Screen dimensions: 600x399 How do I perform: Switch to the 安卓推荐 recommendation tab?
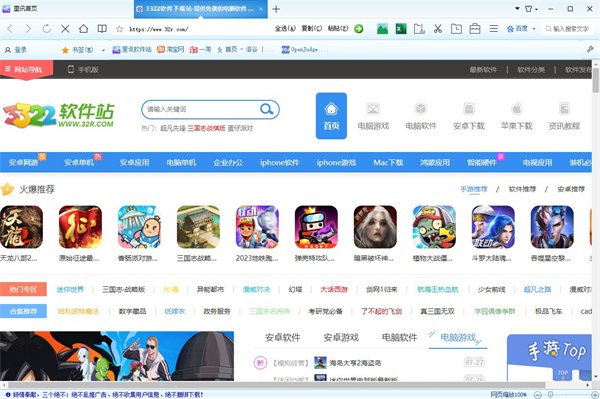[571, 189]
